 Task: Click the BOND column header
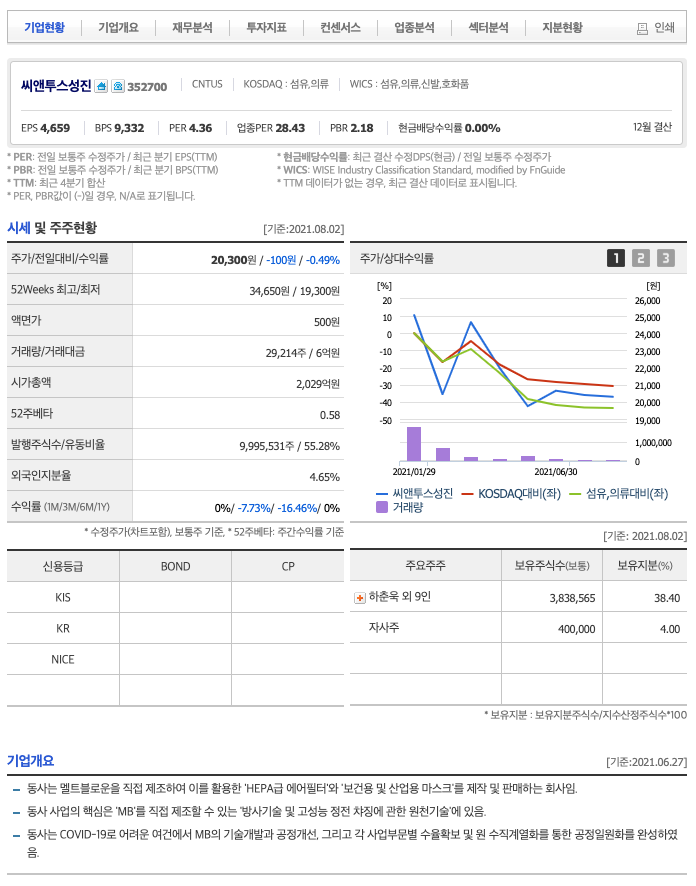pyautogui.click(x=175, y=566)
